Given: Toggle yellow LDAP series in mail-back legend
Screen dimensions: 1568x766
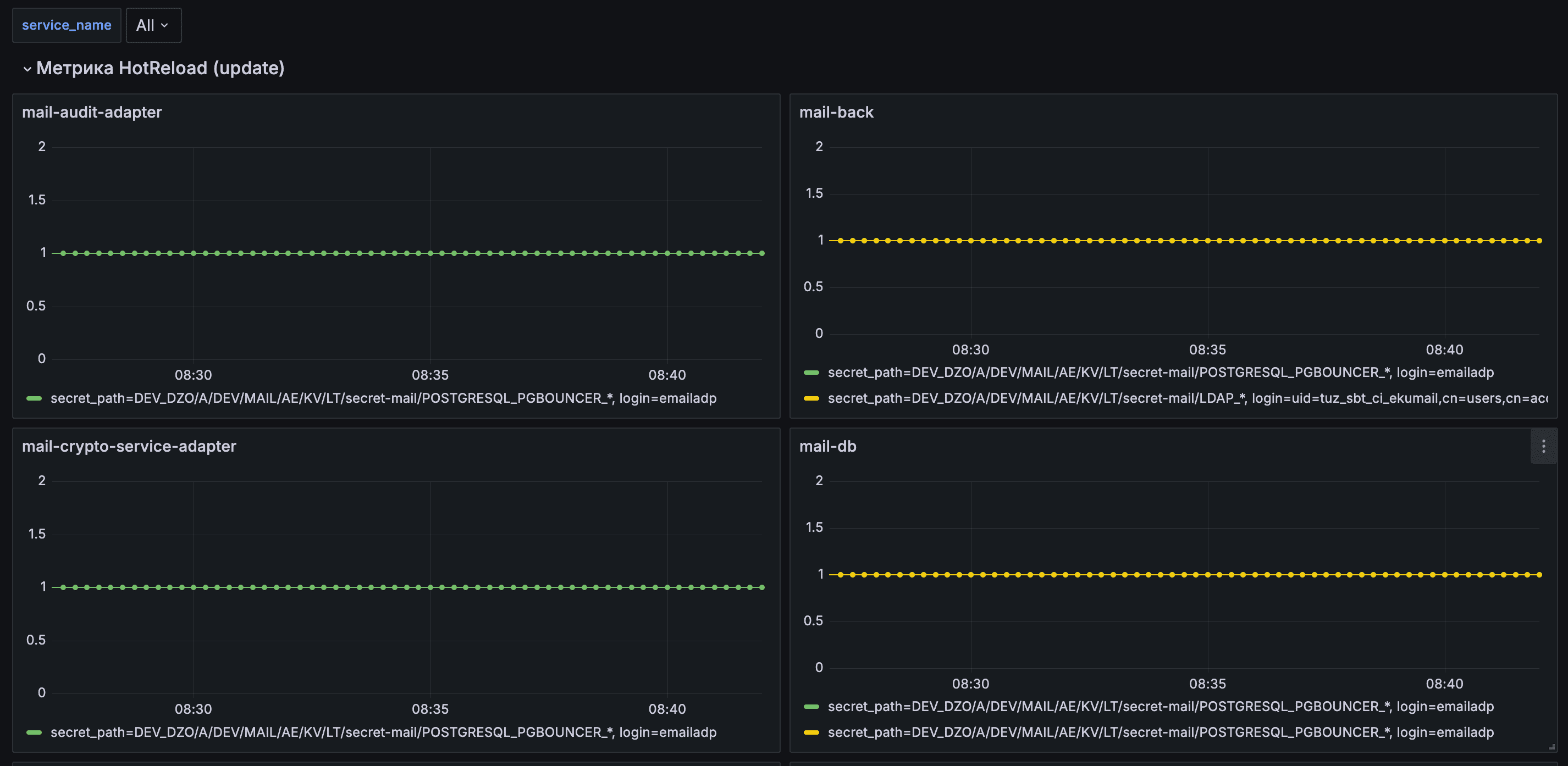Looking at the screenshot, I should click(1187, 398).
